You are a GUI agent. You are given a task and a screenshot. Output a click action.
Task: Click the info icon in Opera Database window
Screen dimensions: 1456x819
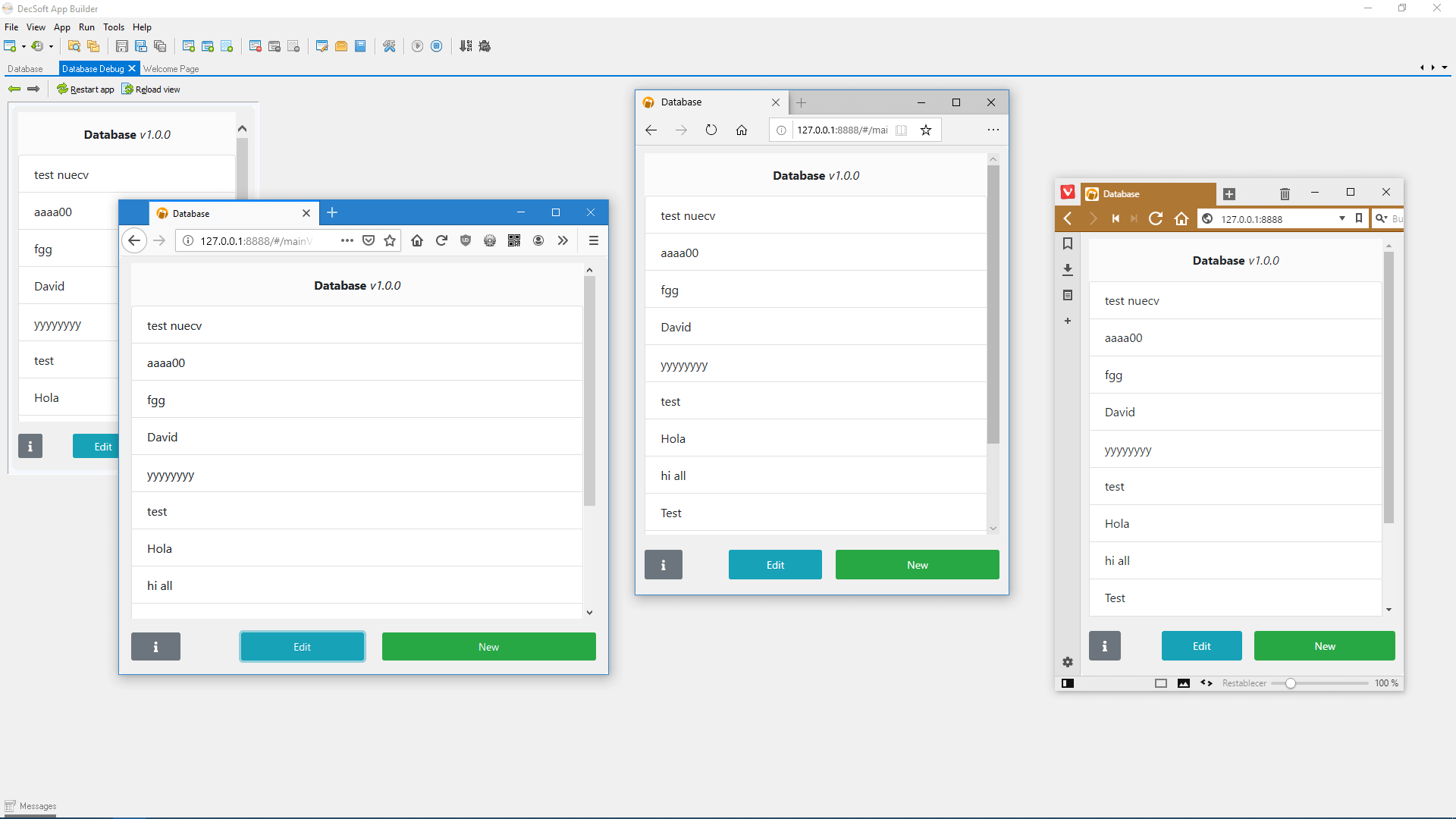[1105, 645]
